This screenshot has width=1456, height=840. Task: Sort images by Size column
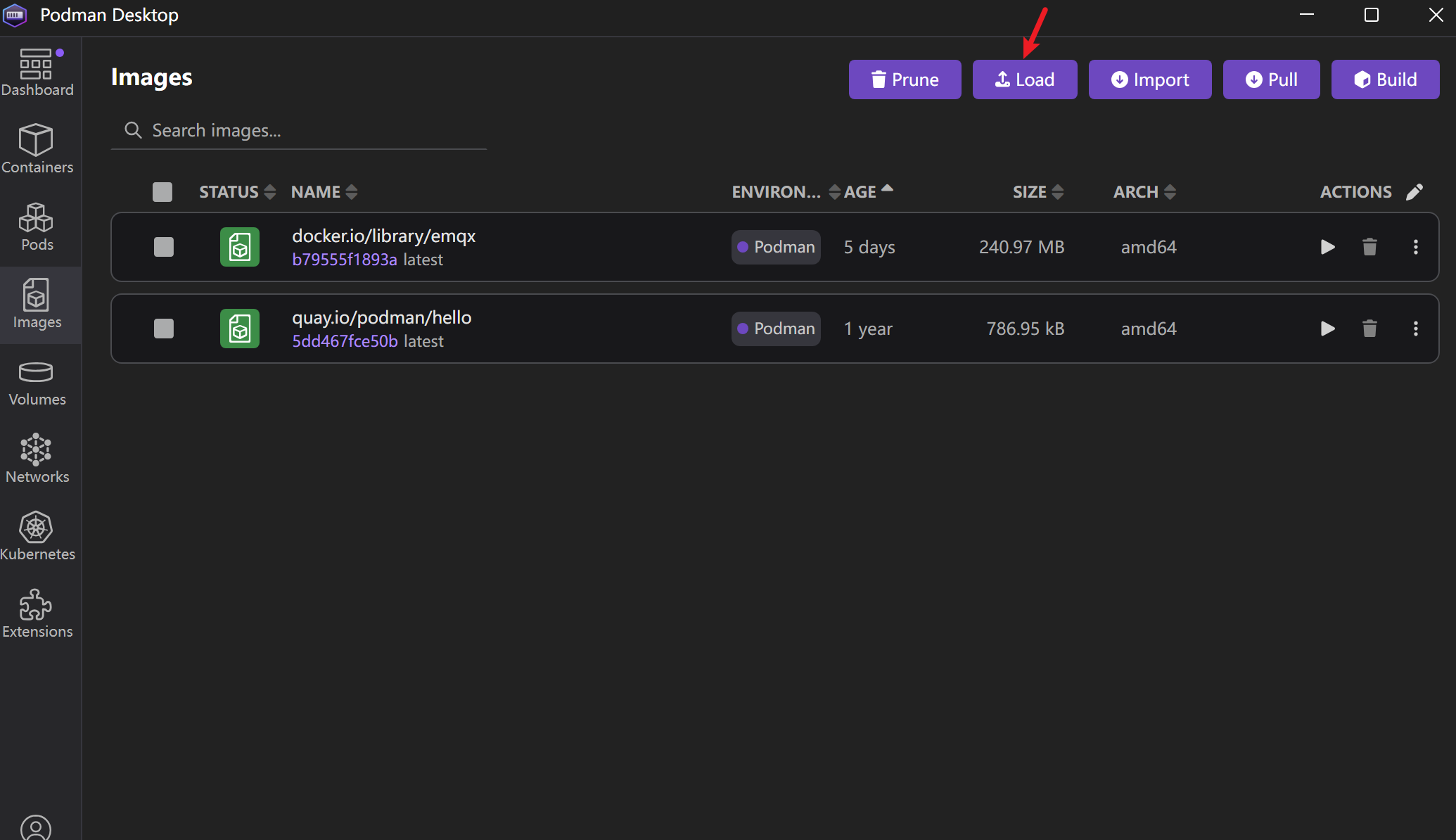(x=1037, y=192)
